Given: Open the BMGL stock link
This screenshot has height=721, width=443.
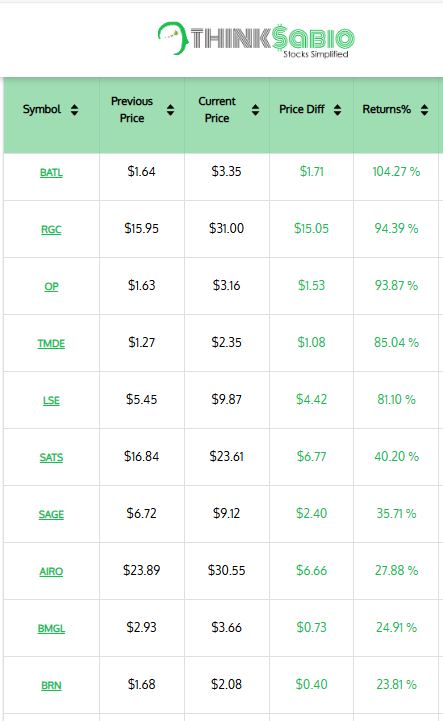Looking at the screenshot, I should click(51, 629).
